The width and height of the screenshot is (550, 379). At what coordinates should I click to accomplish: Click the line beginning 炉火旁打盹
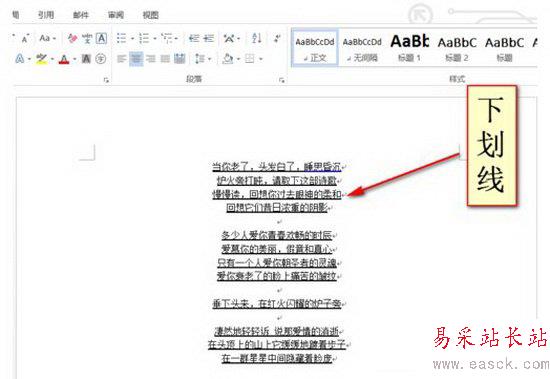click(277, 180)
